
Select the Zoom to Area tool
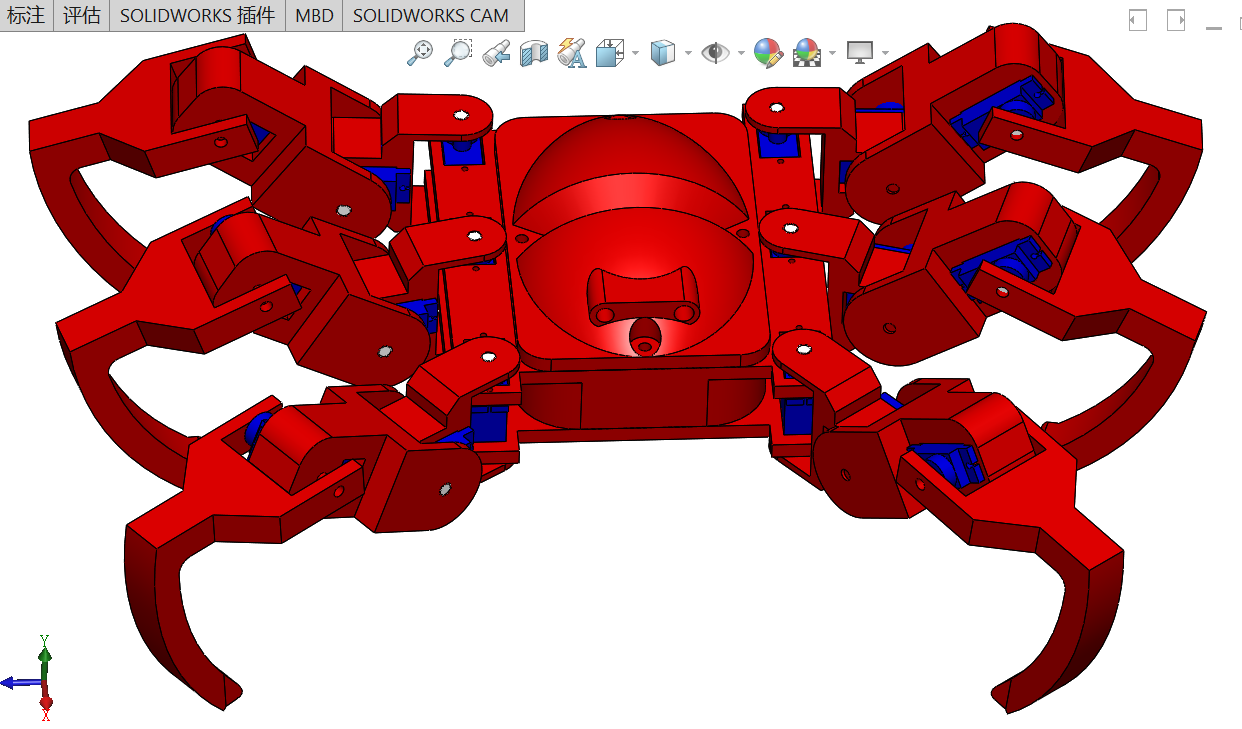pos(458,52)
